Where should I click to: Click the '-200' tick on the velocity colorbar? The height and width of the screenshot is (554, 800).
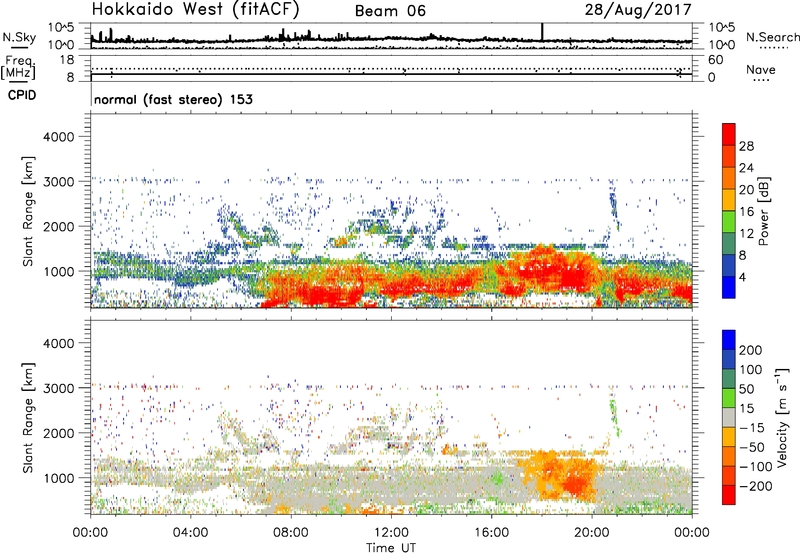756,486
